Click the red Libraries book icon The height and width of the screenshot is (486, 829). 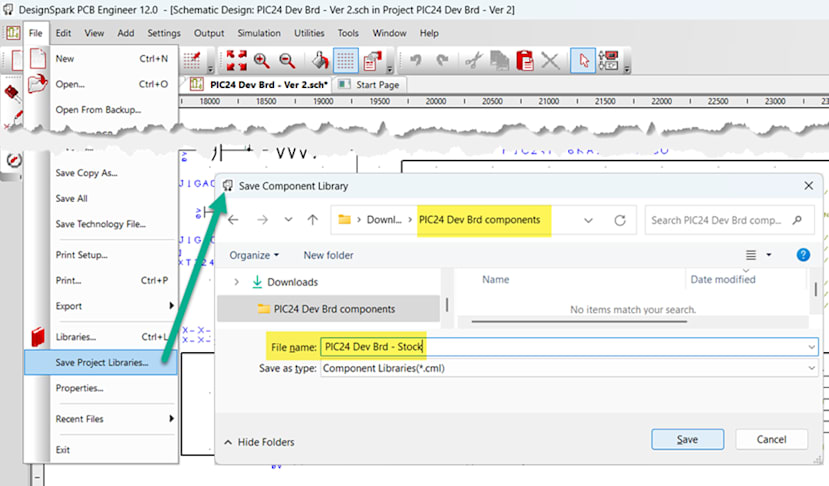click(38, 337)
